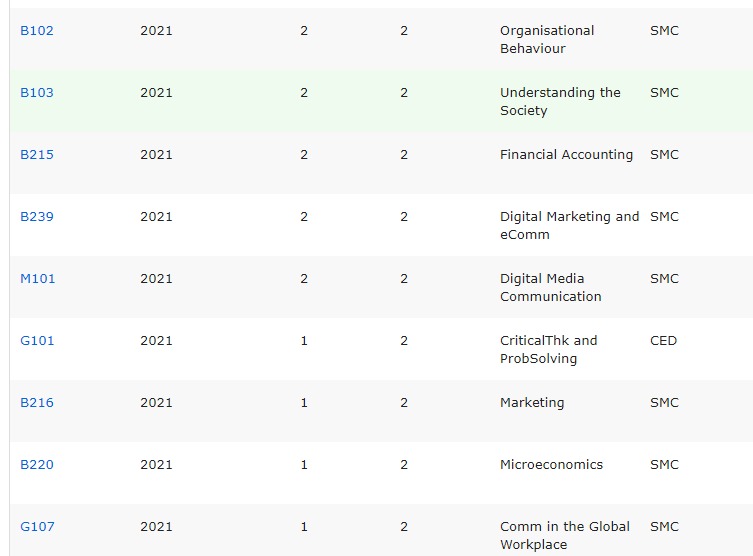Click the B215 course code link
This screenshot has height=556, width=753.
(x=37, y=155)
